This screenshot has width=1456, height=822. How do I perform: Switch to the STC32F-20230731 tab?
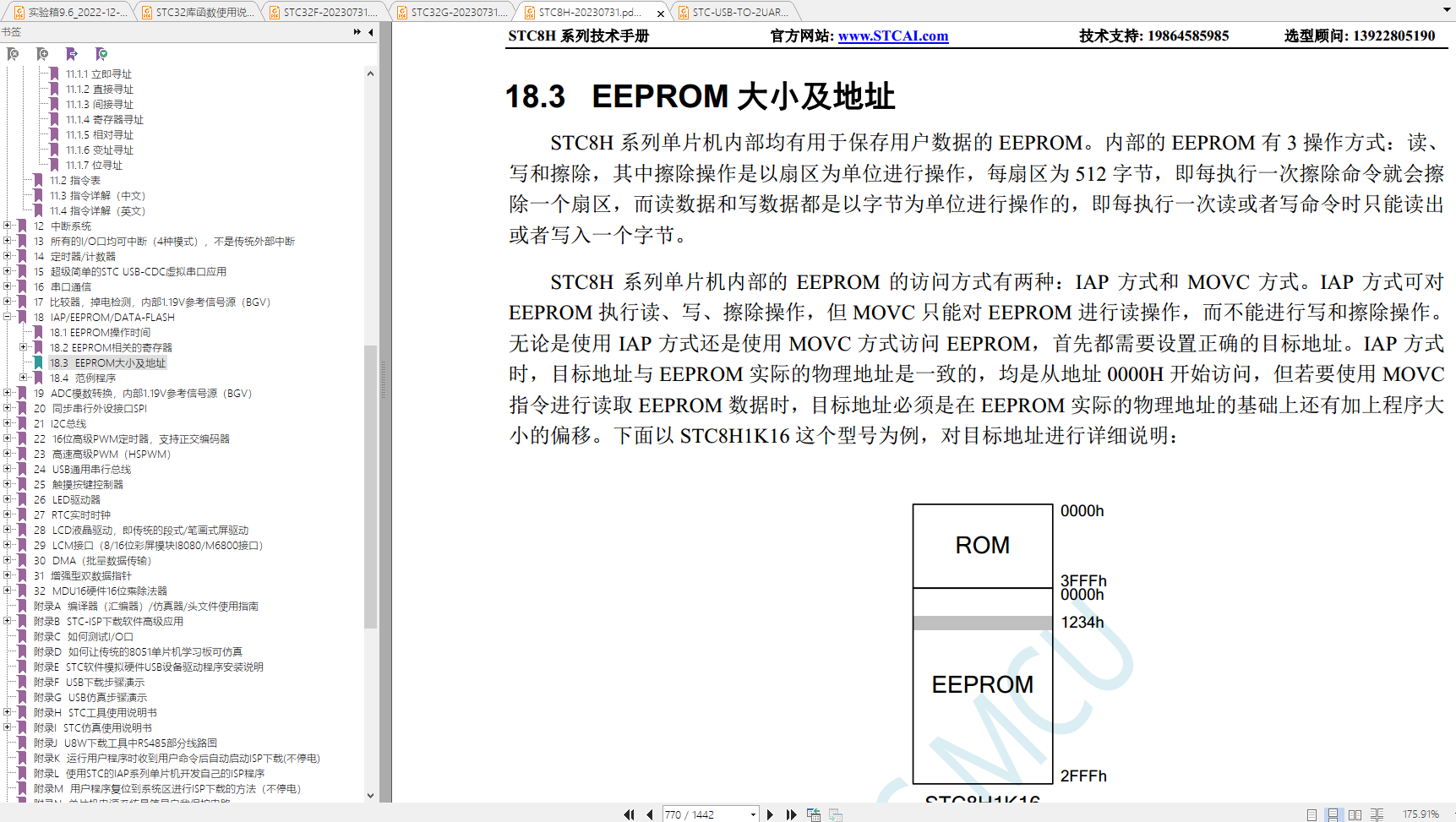[325, 12]
